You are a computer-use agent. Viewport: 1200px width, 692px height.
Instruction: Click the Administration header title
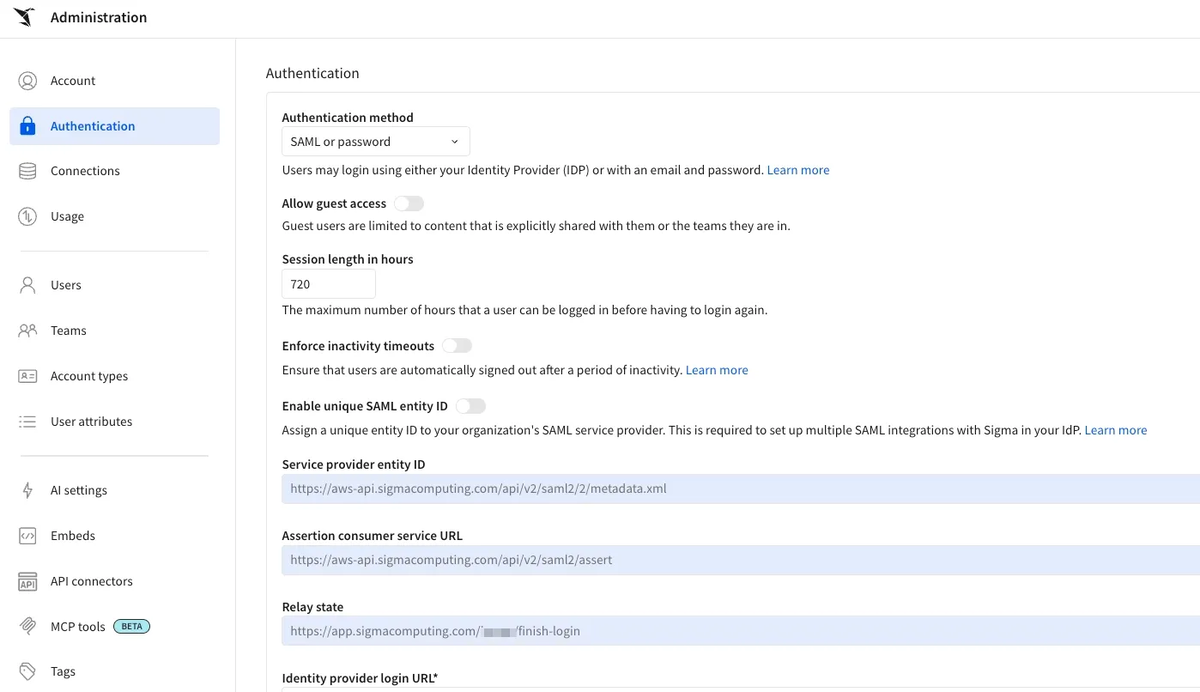coord(99,18)
